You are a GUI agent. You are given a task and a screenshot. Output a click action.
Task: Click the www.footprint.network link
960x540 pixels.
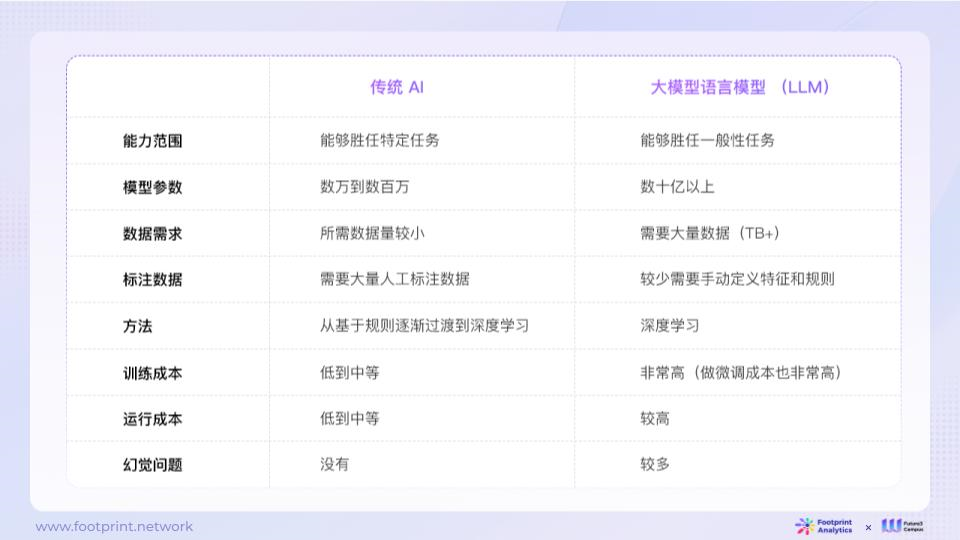tap(114, 527)
